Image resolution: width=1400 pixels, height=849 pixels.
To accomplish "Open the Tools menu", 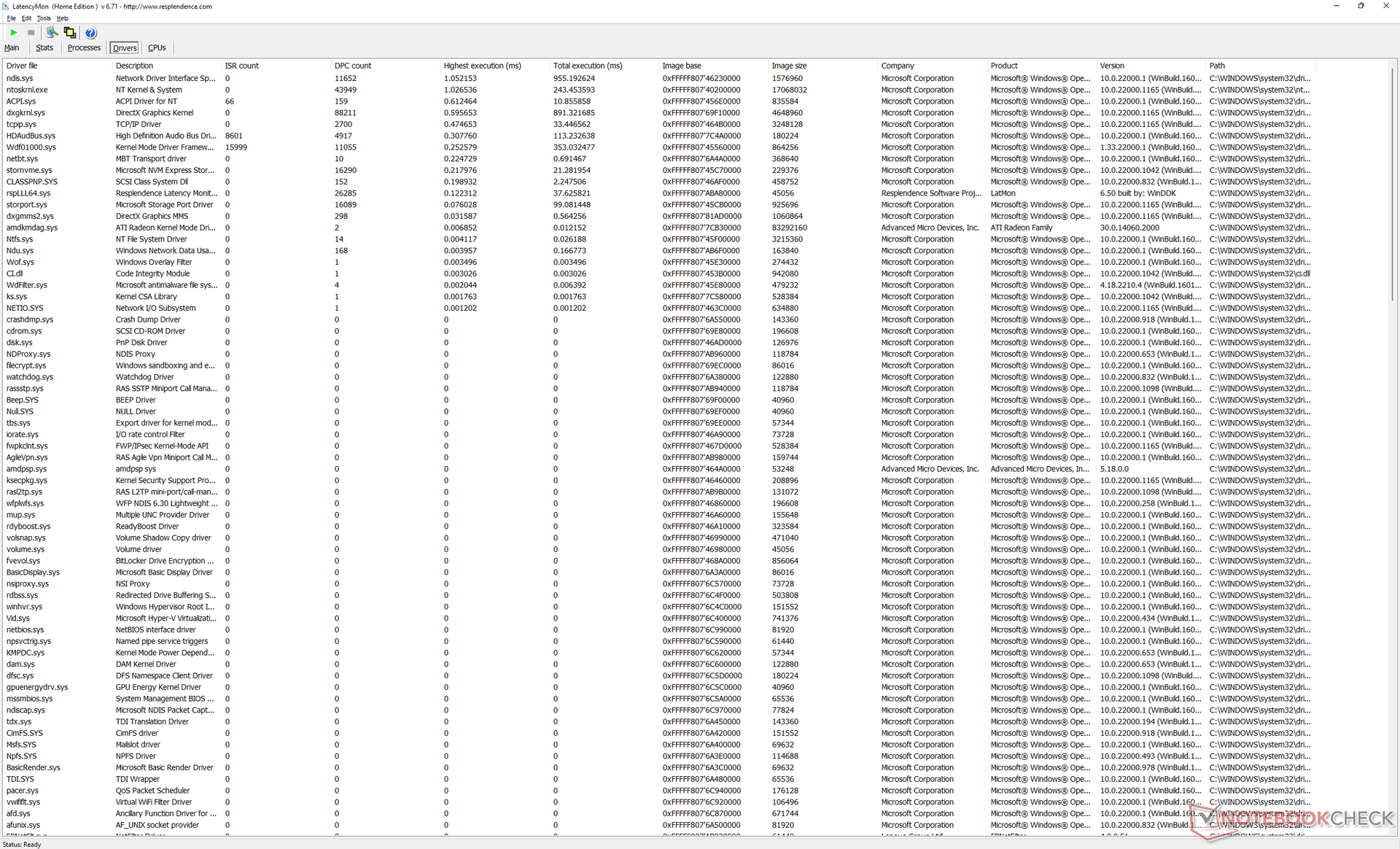I will (44, 18).
